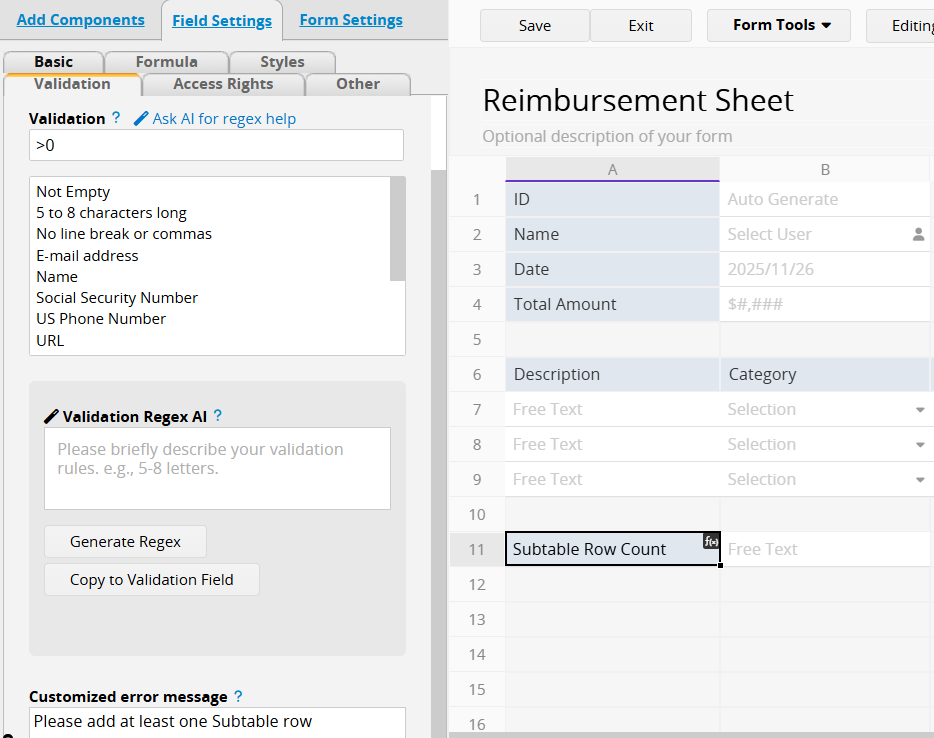
Task: Click the help icon next to Validation
Action: [116, 118]
